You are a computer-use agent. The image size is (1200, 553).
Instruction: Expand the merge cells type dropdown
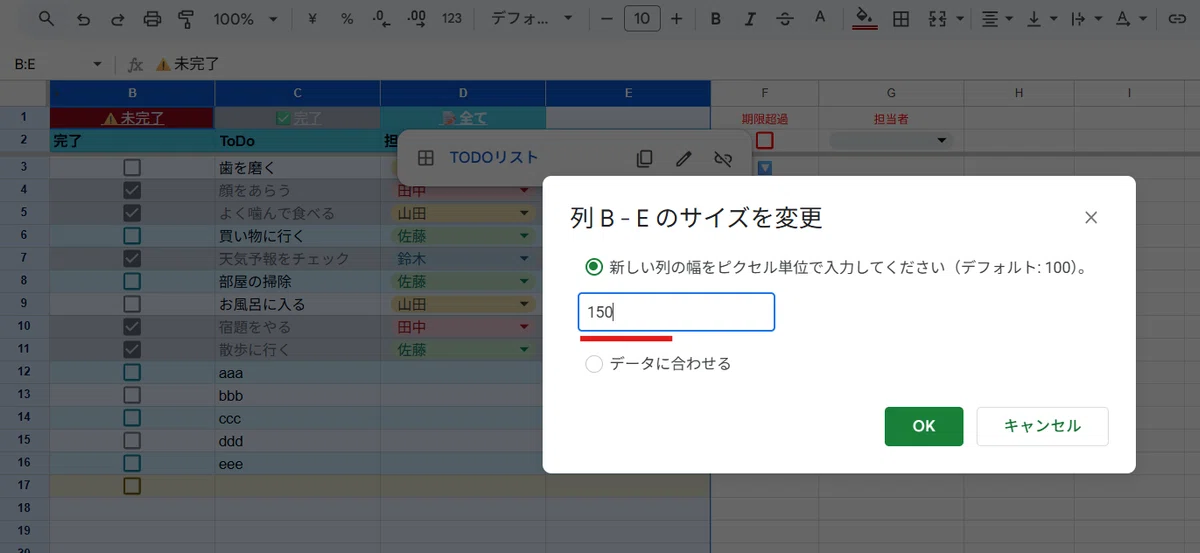point(961,18)
